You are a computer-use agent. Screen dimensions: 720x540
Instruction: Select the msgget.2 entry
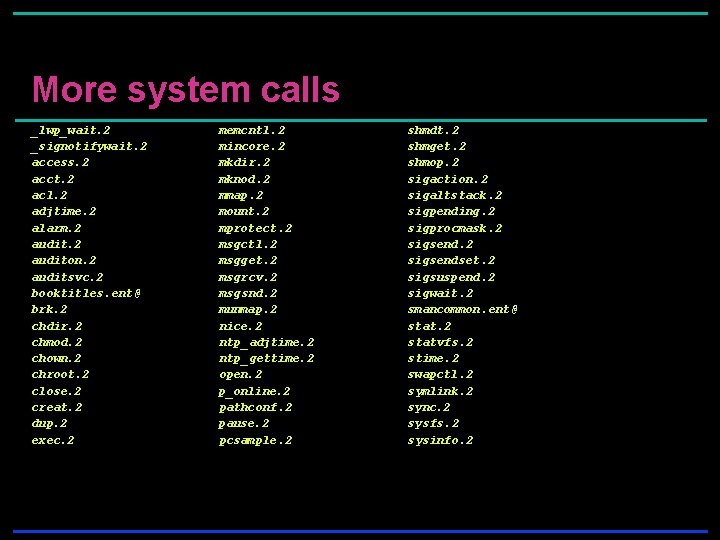tap(248, 261)
